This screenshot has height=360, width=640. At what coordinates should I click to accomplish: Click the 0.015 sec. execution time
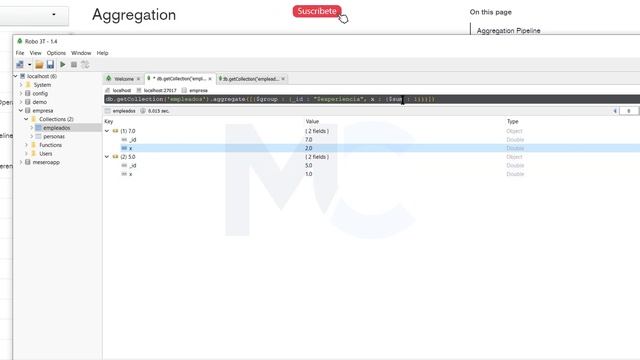click(x=158, y=111)
